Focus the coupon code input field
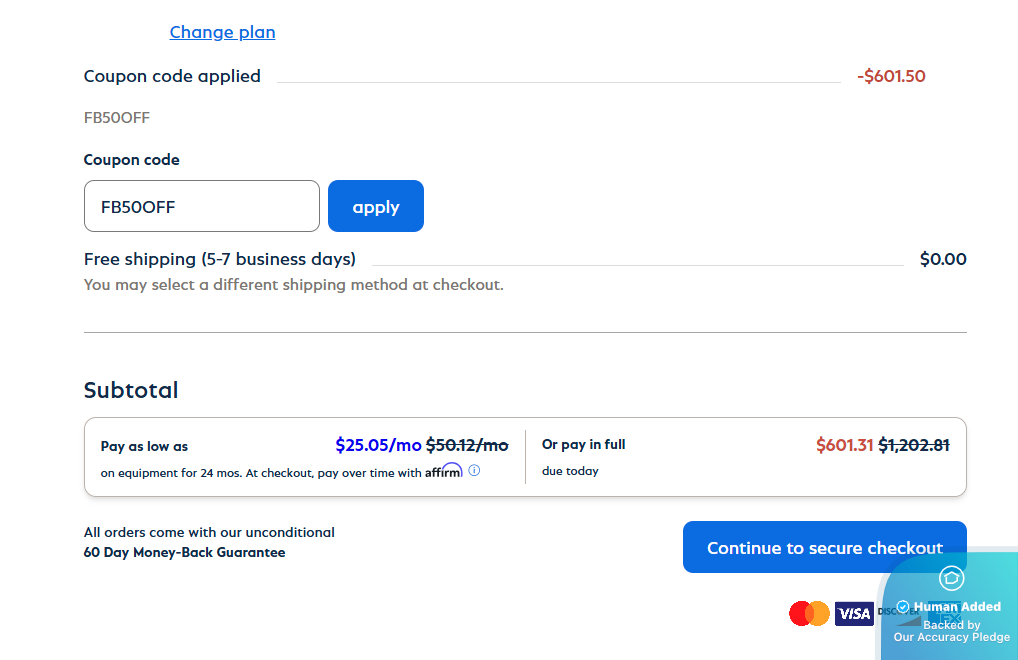 [201, 206]
